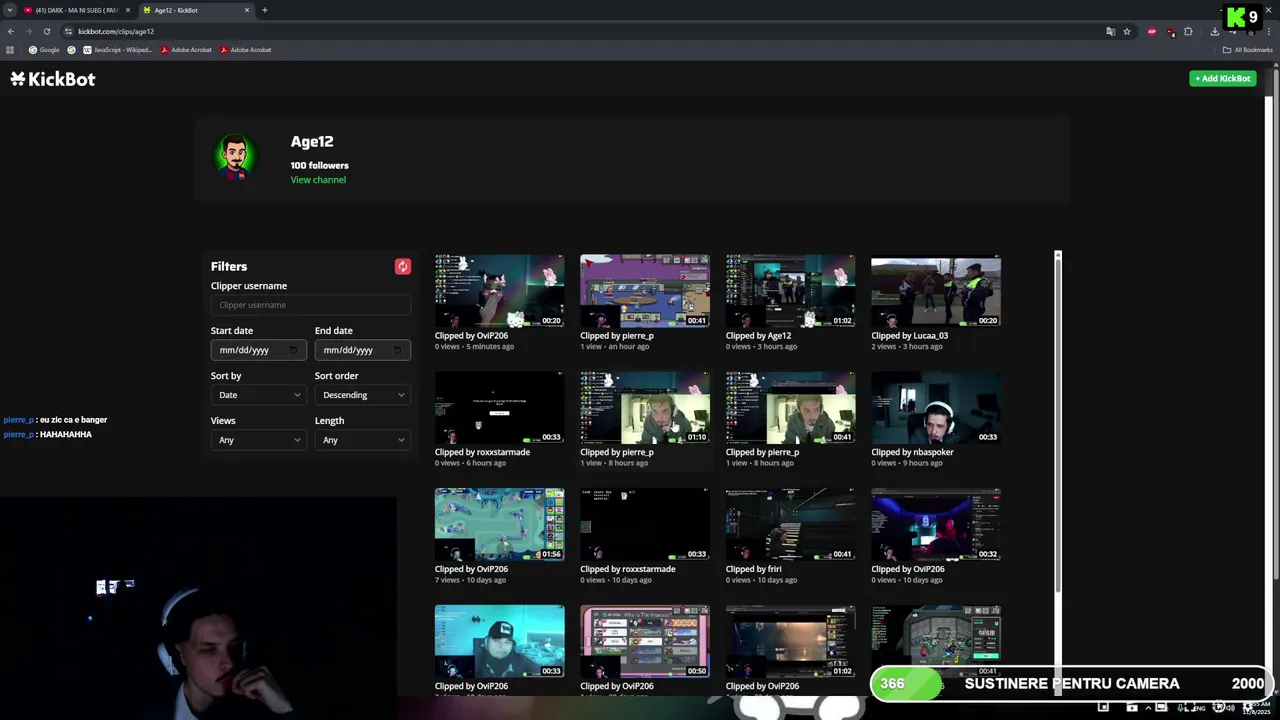
Task: Open the Sort by Date dropdown
Action: click(x=258, y=395)
